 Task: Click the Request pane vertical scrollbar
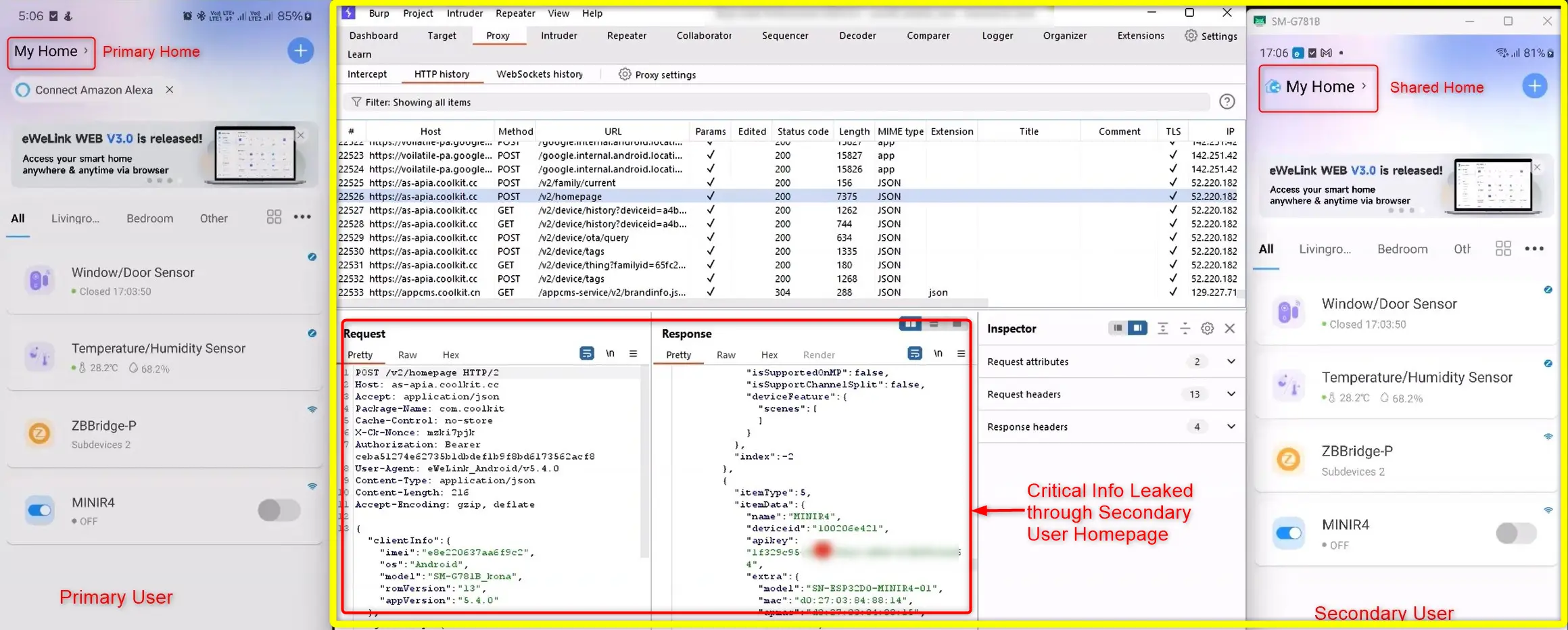click(x=644, y=462)
